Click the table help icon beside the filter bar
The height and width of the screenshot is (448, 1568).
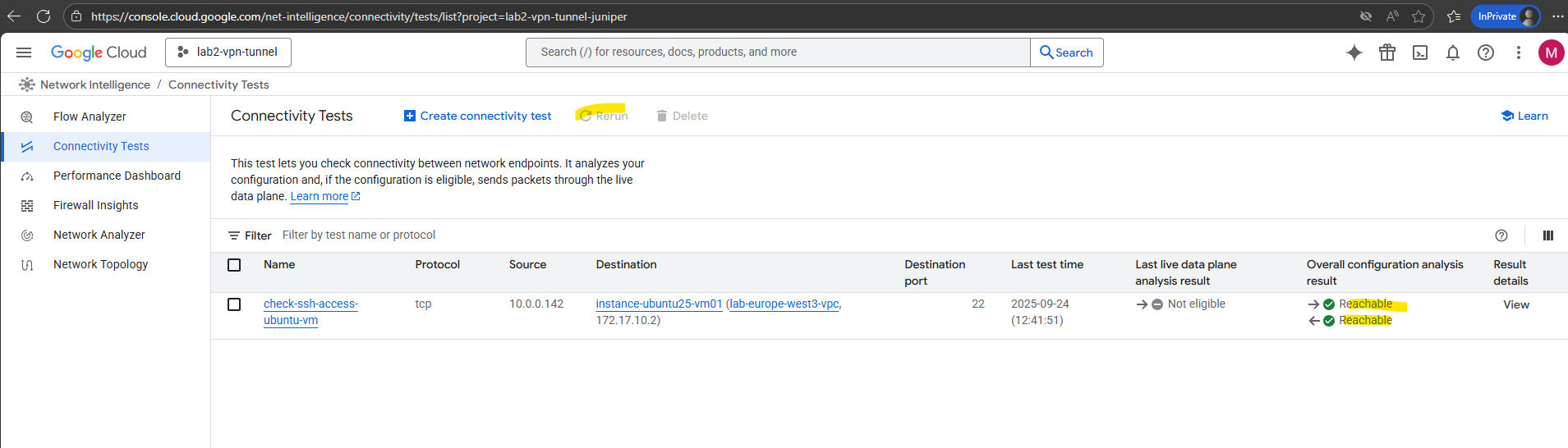[1501, 235]
